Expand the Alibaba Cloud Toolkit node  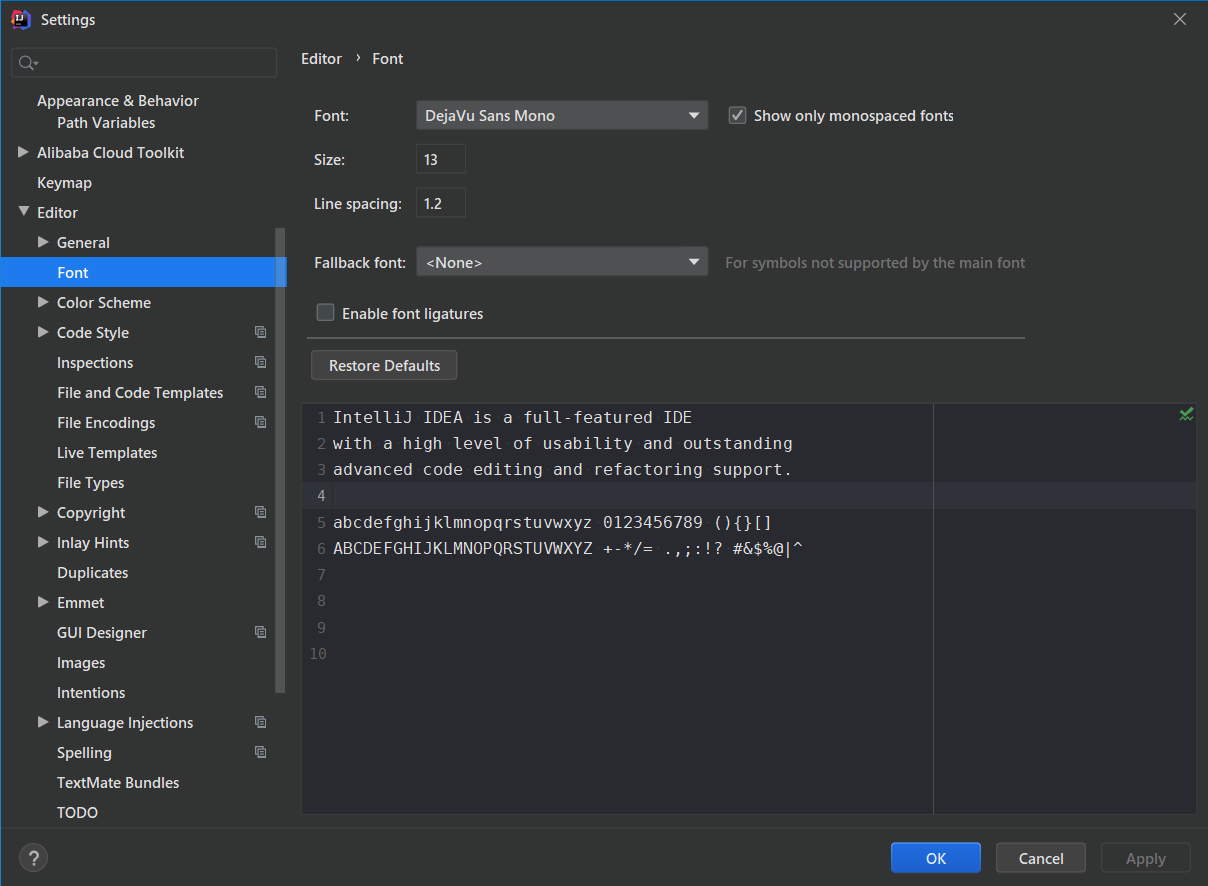(x=23, y=152)
